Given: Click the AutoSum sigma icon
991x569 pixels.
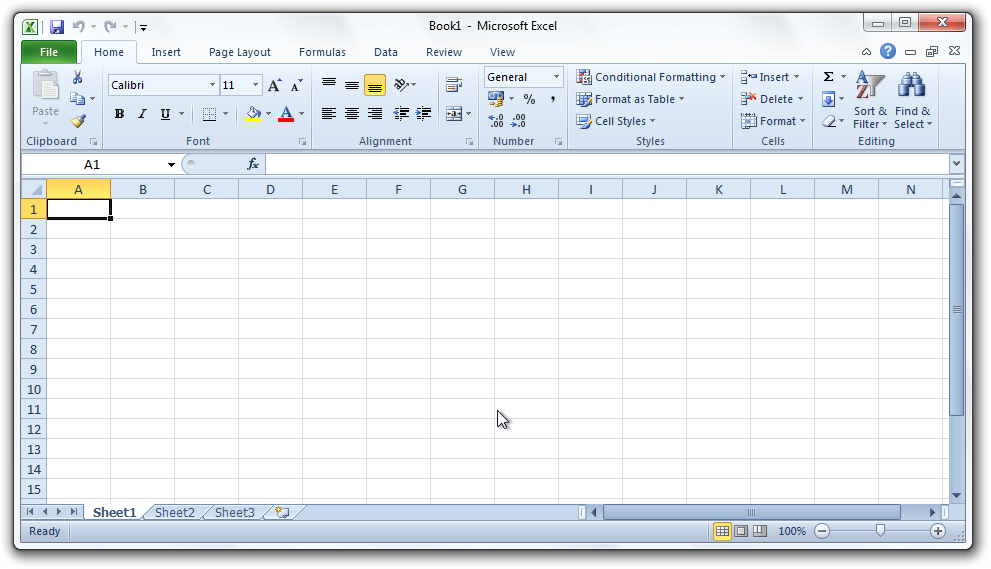Looking at the screenshot, I should click(x=828, y=77).
